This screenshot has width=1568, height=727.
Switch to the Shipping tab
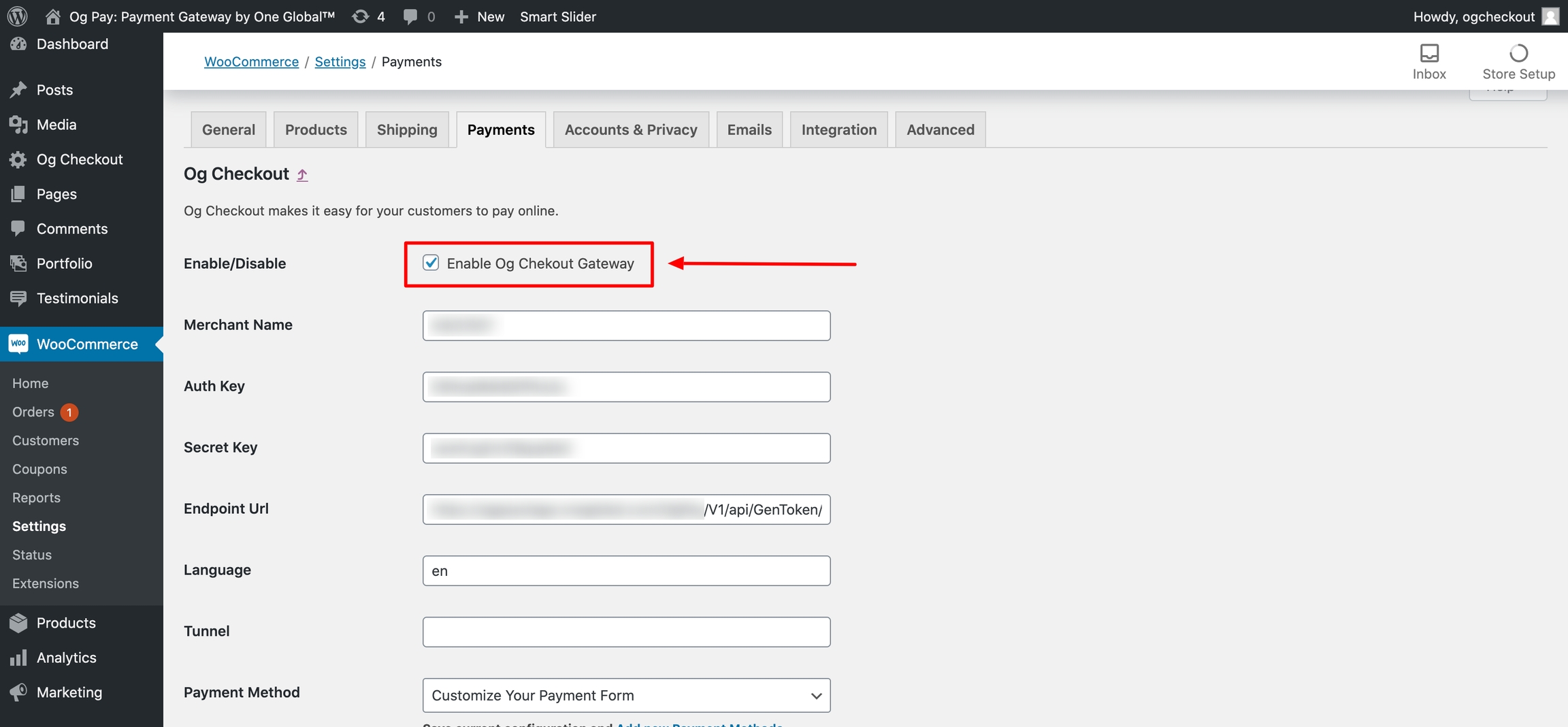(407, 129)
